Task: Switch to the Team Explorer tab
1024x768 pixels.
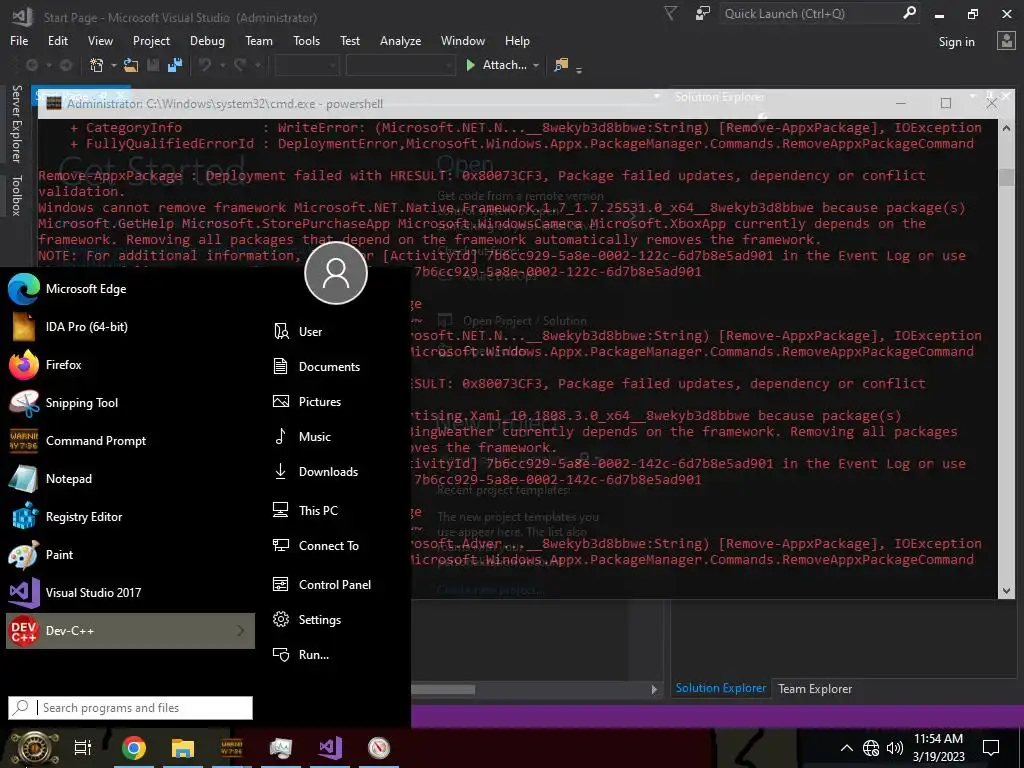Action: click(x=814, y=688)
